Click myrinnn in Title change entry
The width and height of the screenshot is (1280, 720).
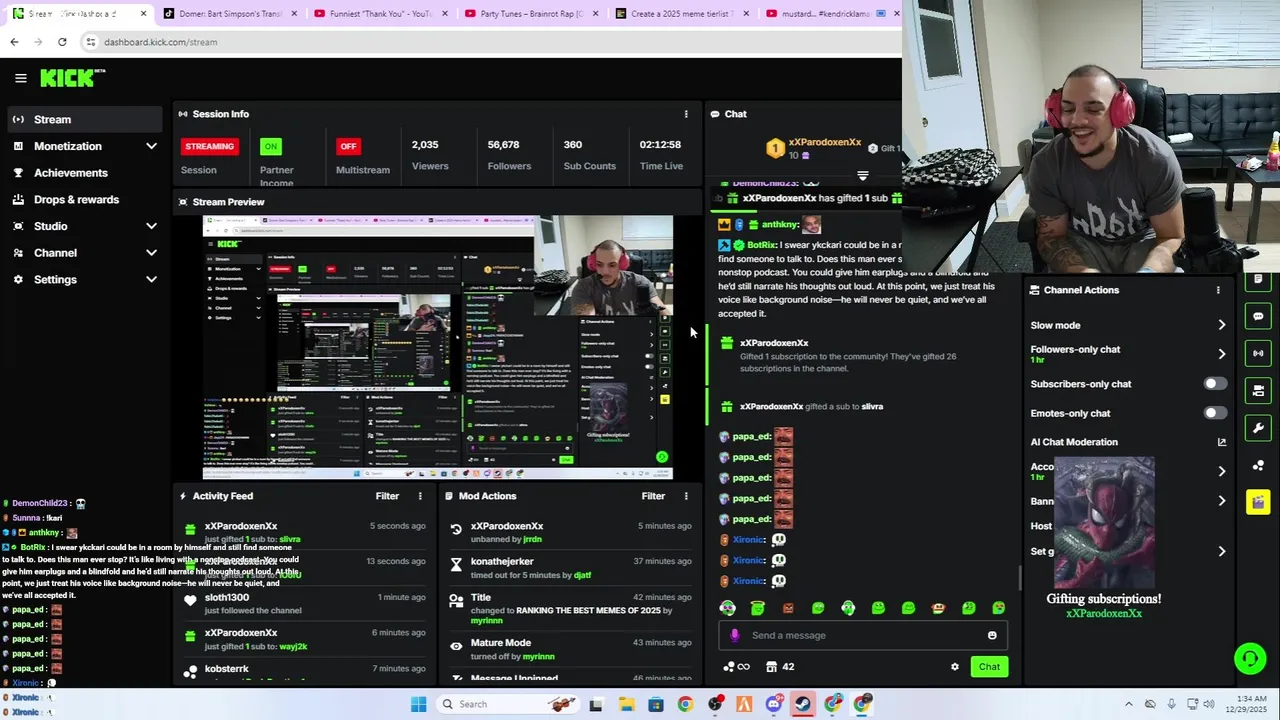pos(486,621)
